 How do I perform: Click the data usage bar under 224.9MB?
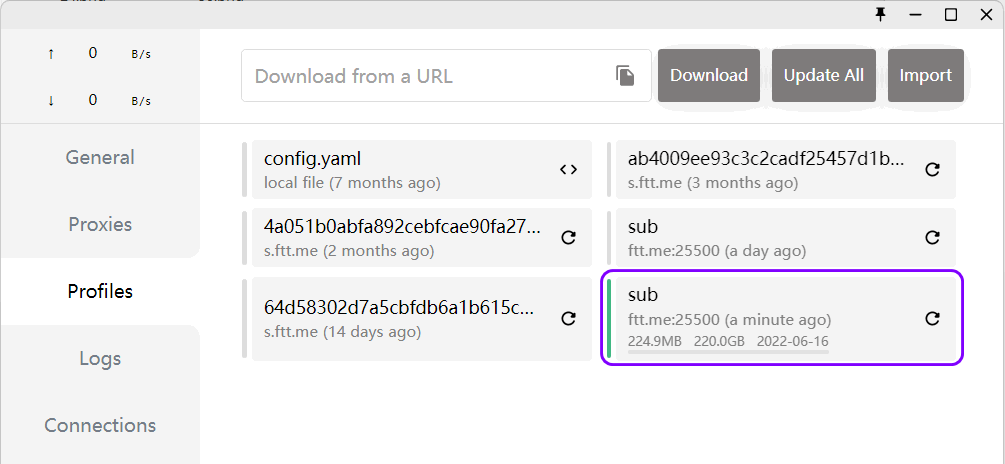728,351
